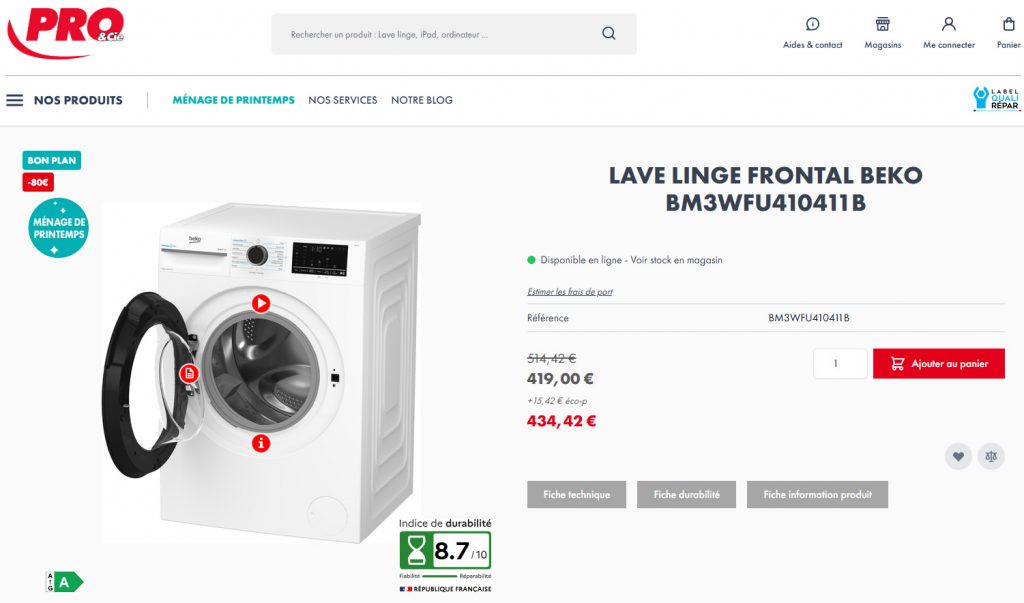Click Estimer les frais de port link

click(x=569, y=292)
